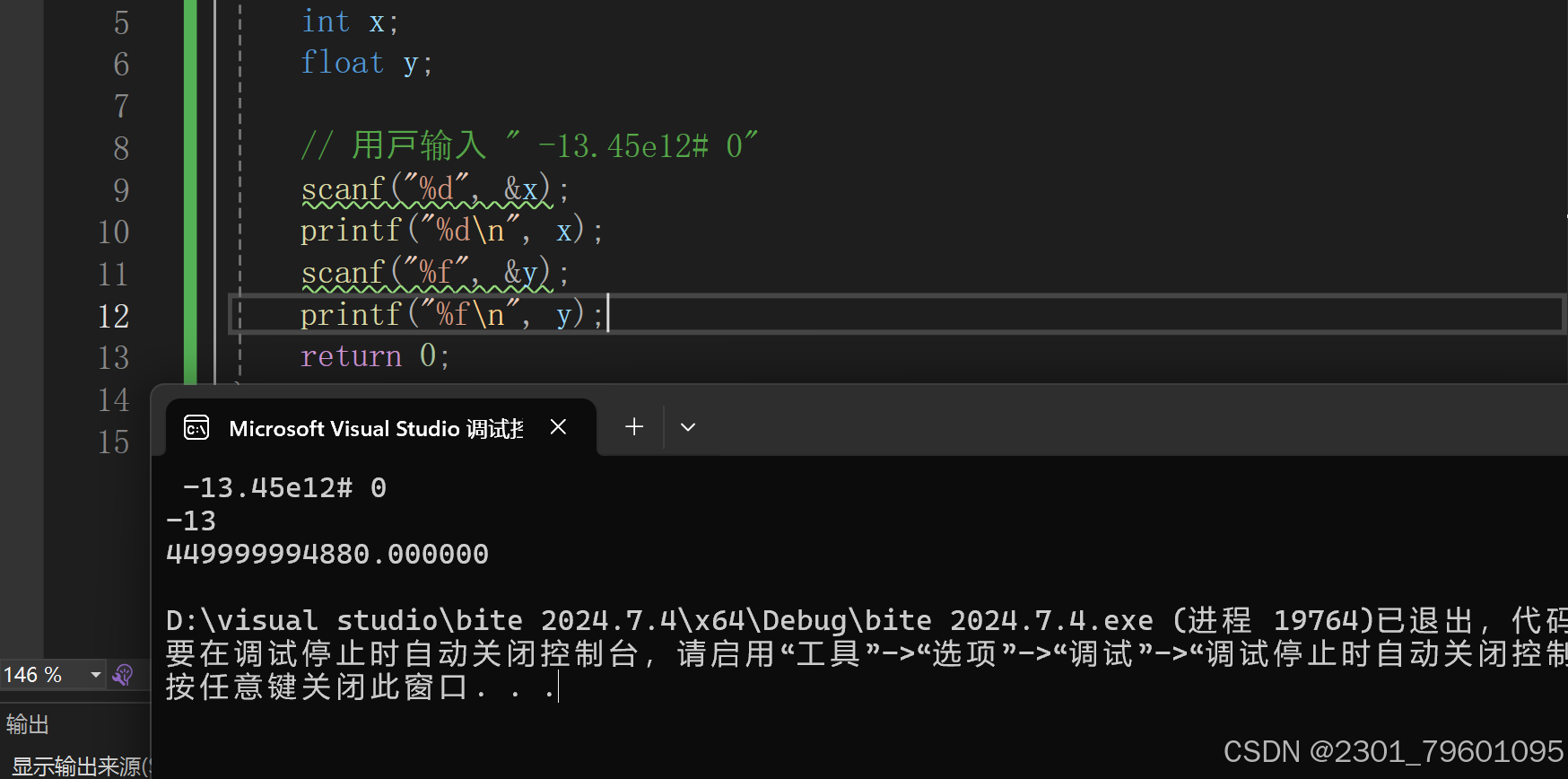Image resolution: width=1568 pixels, height=779 pixels.
Task: Click the console icon on the terminal tab
Action: 196,428
